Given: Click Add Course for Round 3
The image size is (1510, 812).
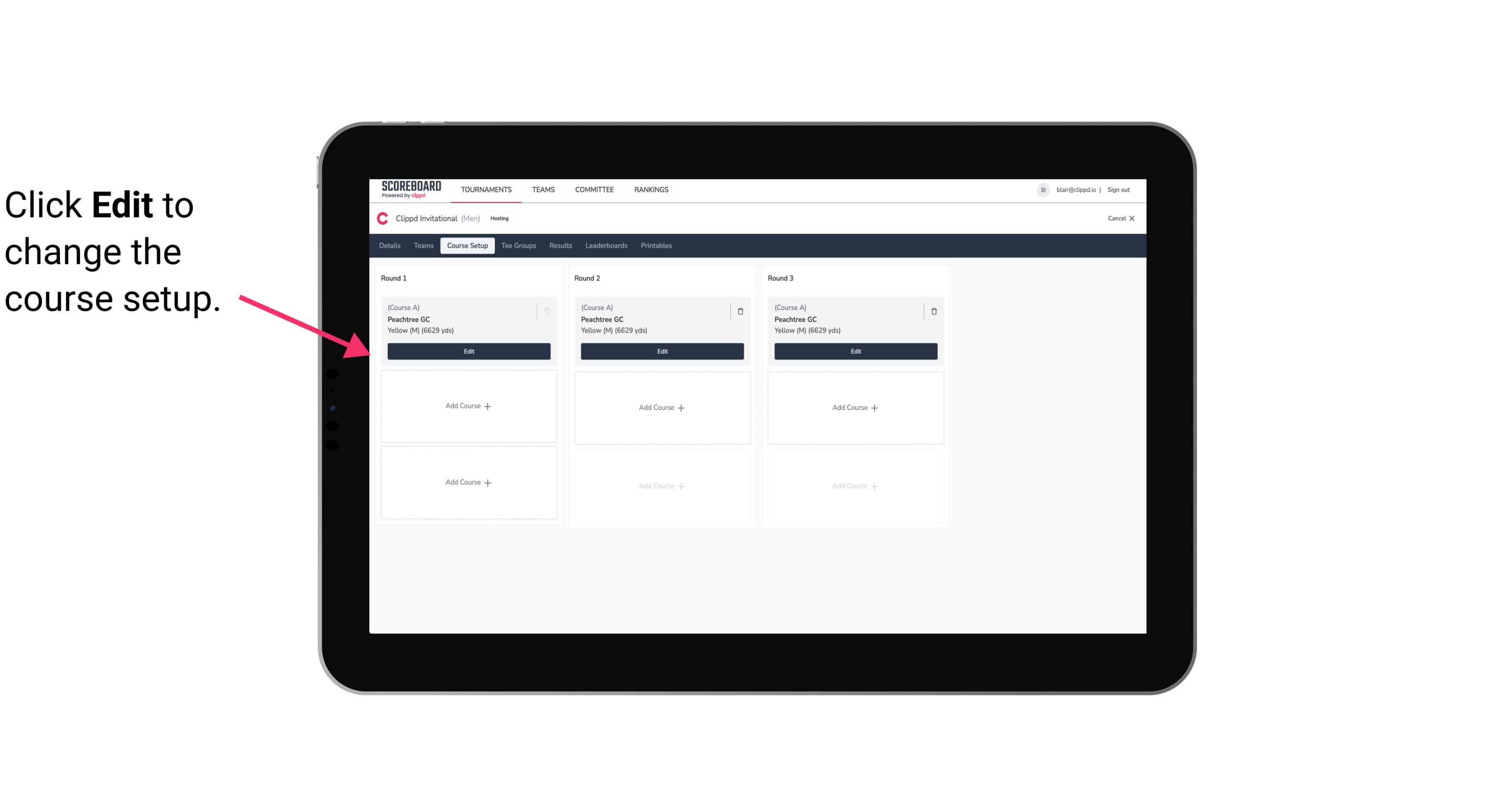Looking at the screenshot, I should [x=855, y=407].
